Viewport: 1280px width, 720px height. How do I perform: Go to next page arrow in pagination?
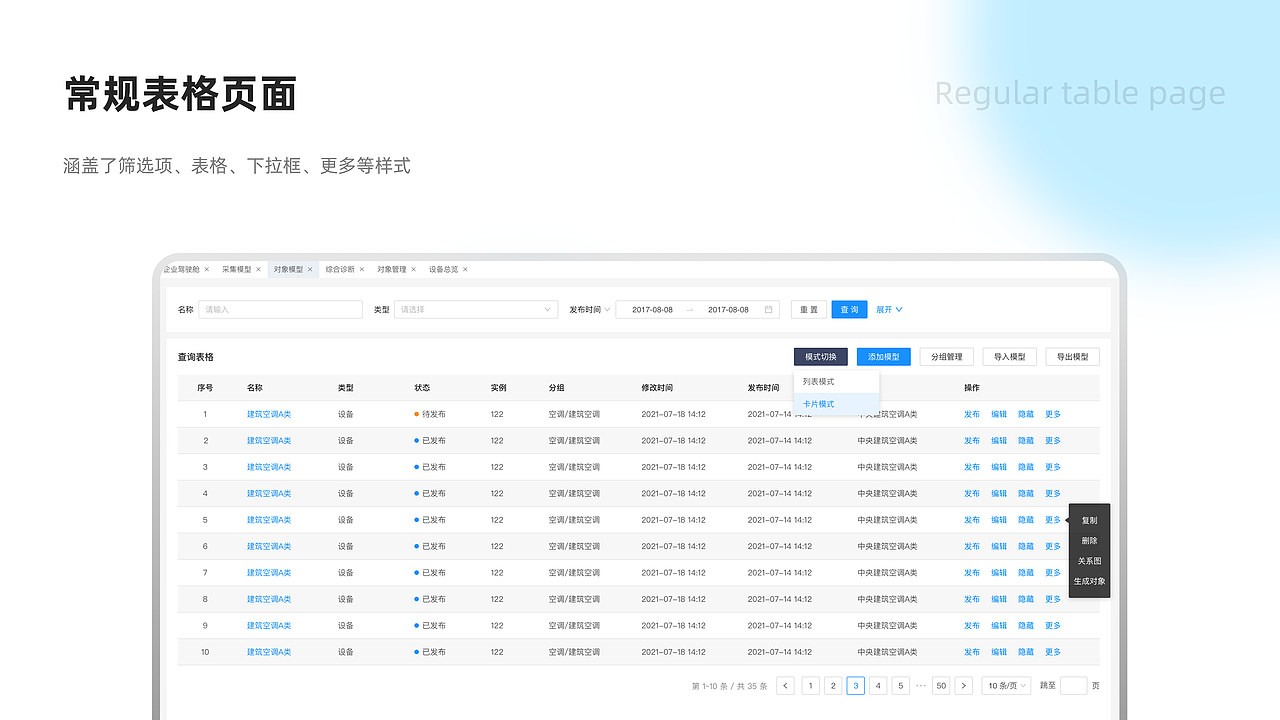(x=963, y=686)
